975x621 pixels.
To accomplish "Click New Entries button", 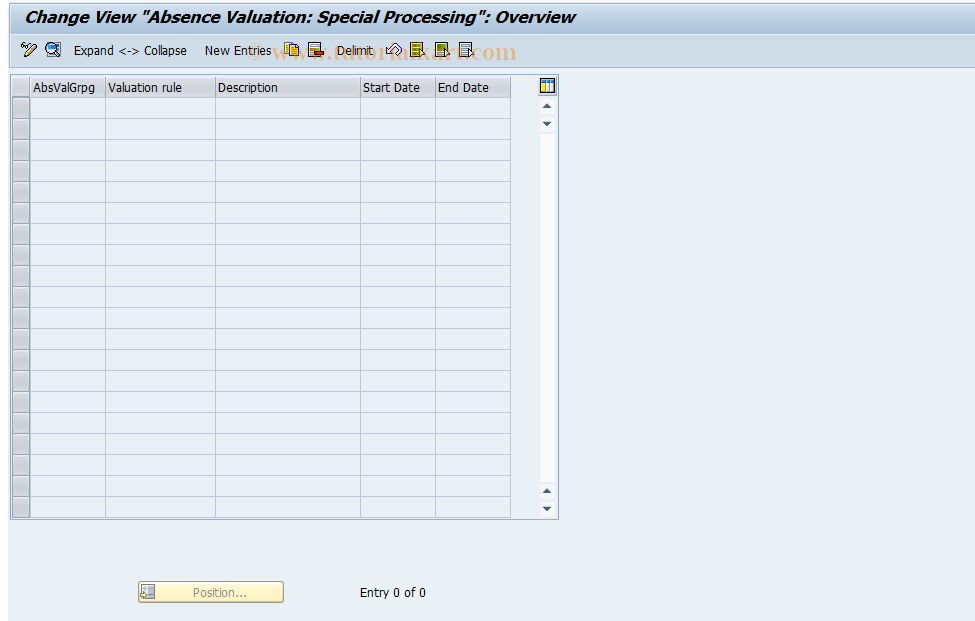I will pos(238,51).
